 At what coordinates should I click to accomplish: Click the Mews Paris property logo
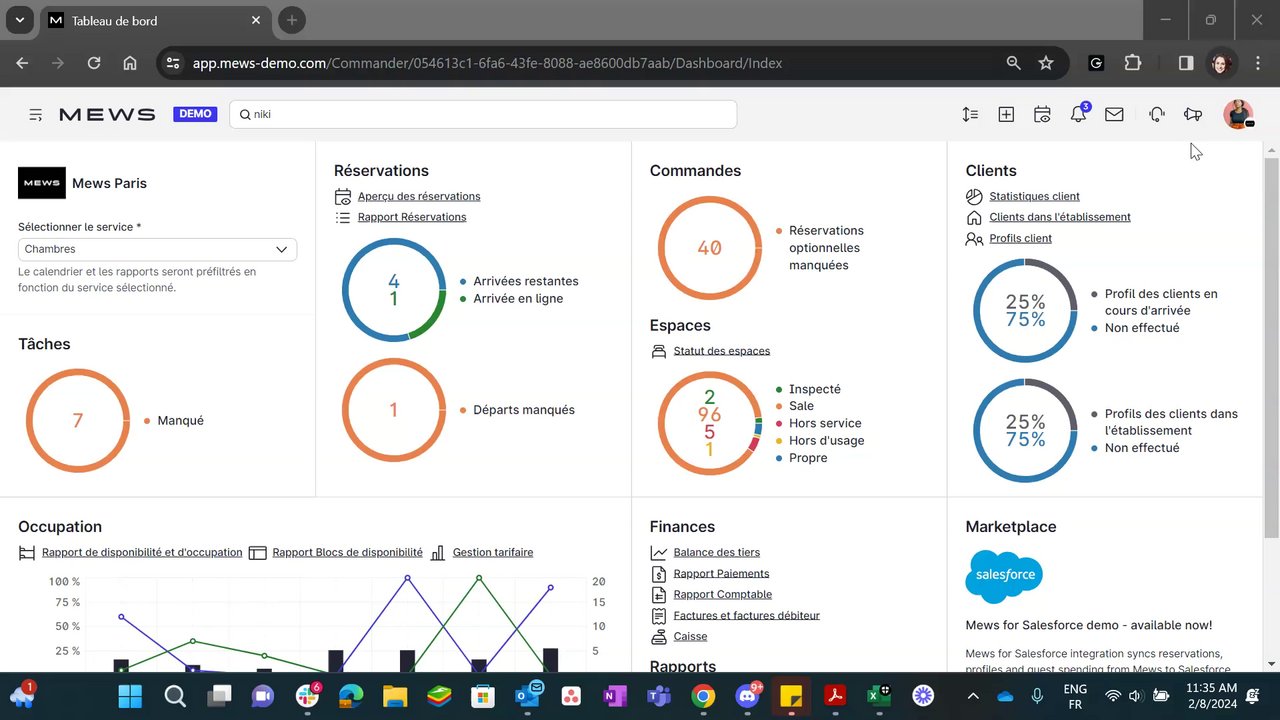click(42, 183)
